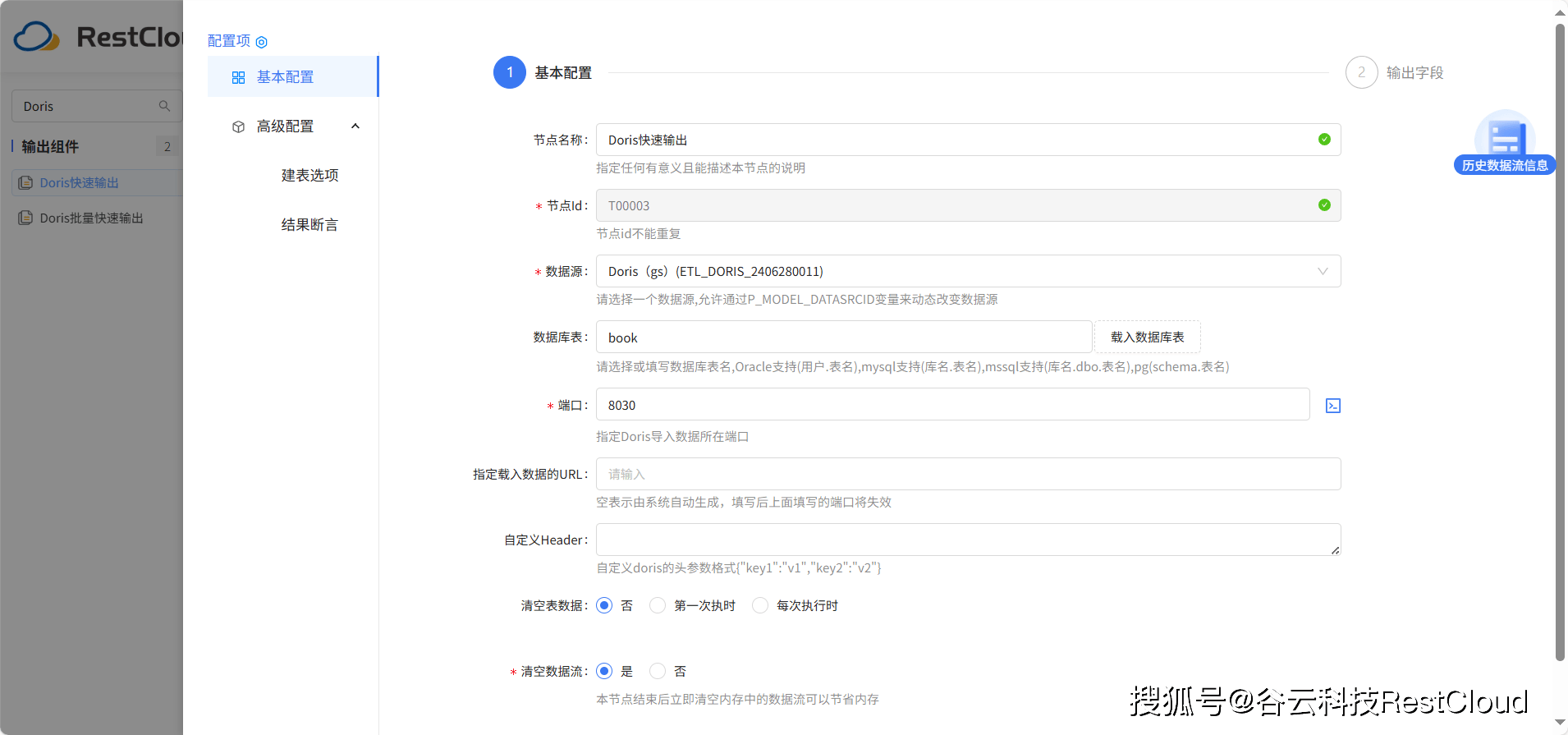Open the 数据源 dropdown list

point(968,271)
